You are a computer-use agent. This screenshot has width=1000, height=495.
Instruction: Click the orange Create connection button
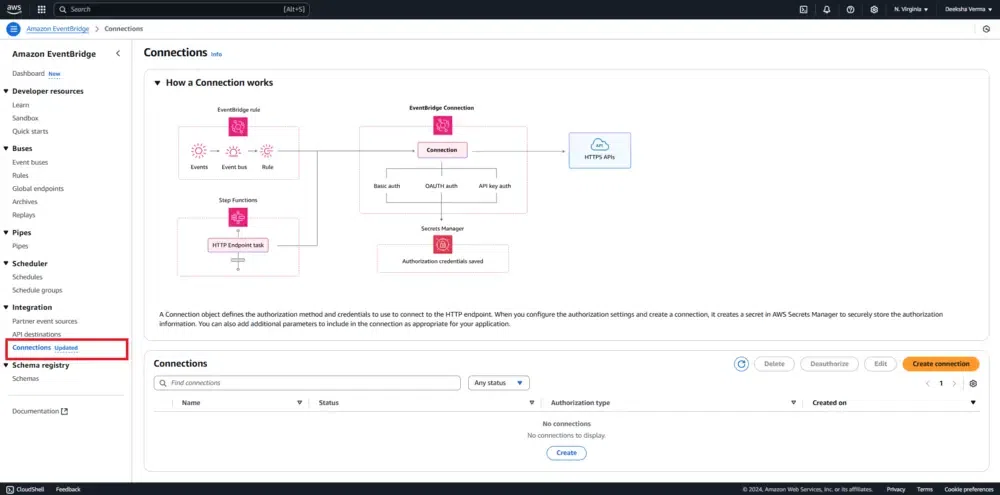pyautogui.click(x=941, y=364)
